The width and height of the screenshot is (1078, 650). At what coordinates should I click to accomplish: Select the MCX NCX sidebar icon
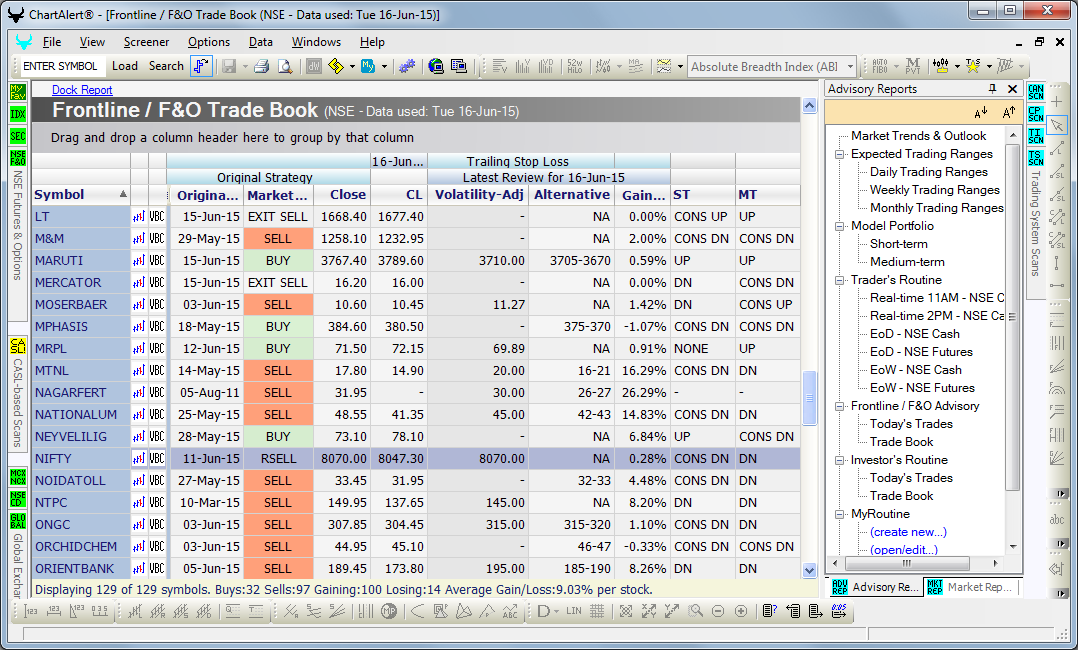point(18,476)
